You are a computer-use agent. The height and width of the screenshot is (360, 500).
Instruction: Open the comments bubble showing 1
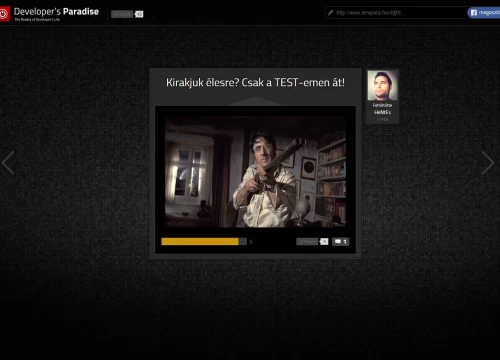[341, 242]
